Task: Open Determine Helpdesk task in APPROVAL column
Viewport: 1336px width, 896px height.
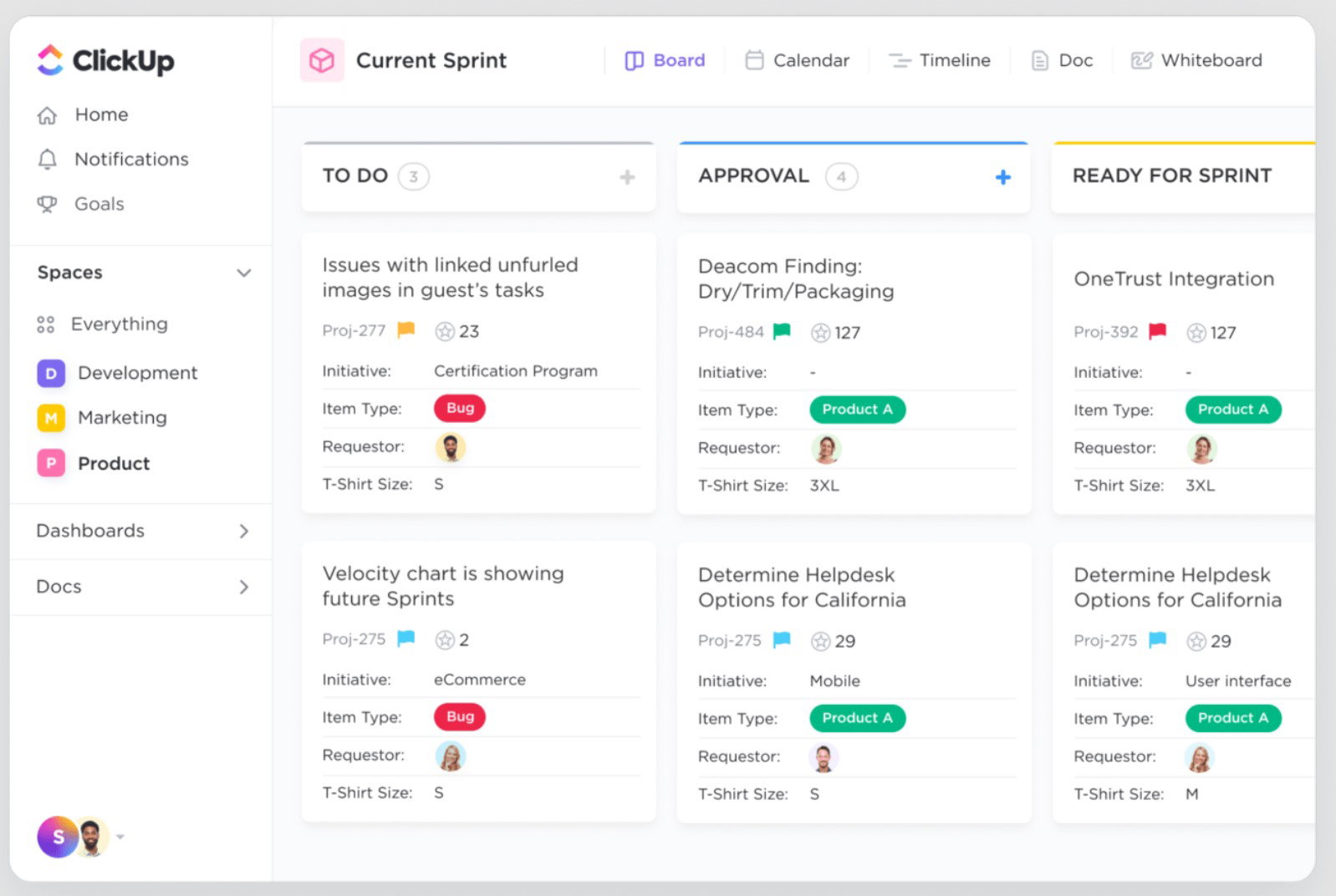Action: (802, 588)
